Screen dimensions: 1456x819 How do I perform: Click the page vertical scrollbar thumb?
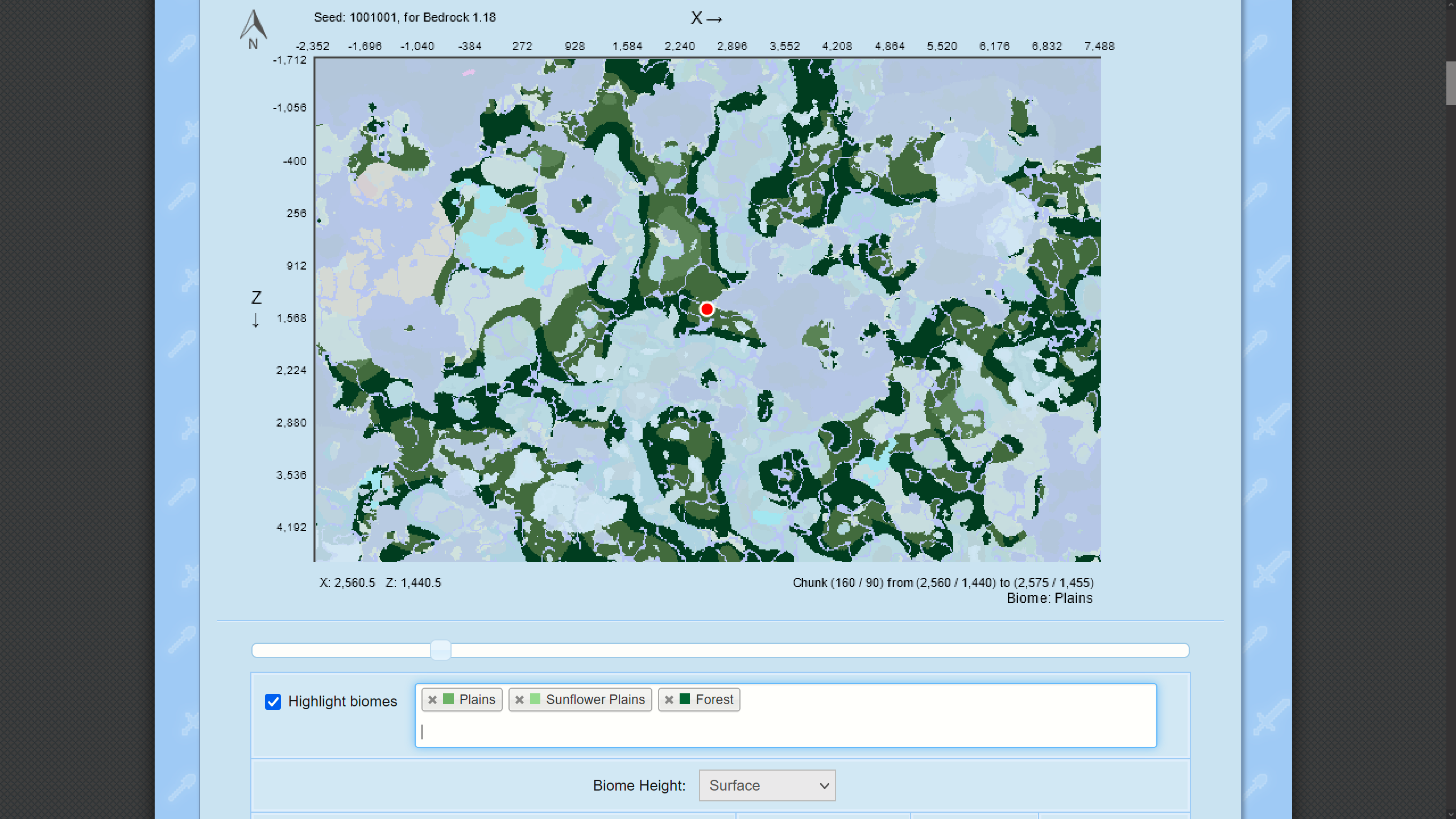1451,83
